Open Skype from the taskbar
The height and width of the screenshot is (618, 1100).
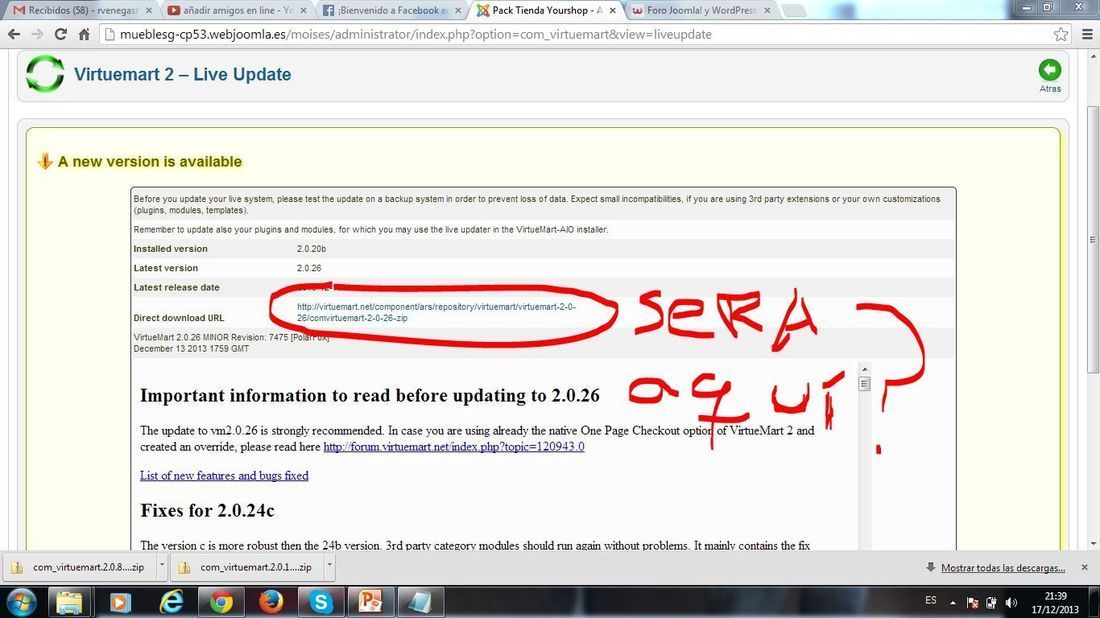[x=321, y=603]
